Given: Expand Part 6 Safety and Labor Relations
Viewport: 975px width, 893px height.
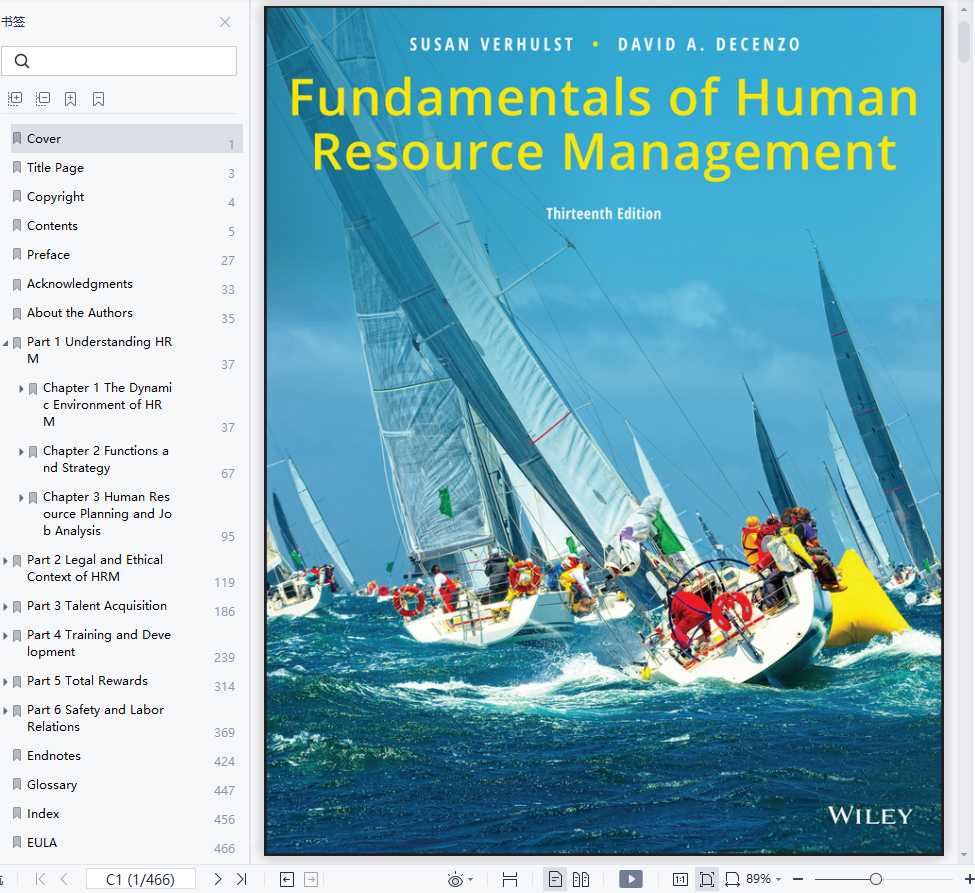Looking at the screenshot, I should pyautogui.click(x=6, y=711).
